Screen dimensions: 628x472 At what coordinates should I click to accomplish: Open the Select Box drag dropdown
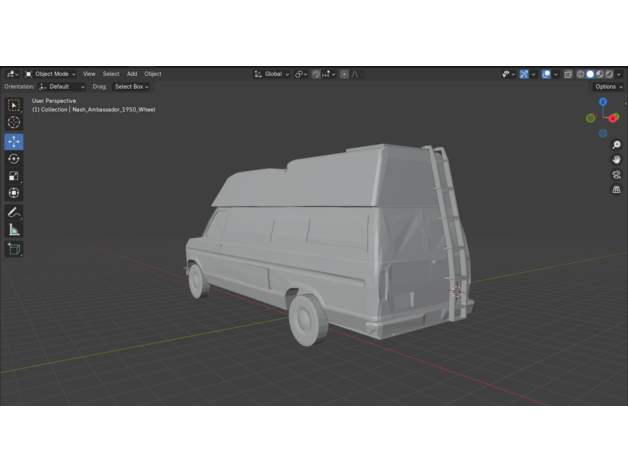tap(131, 87)
